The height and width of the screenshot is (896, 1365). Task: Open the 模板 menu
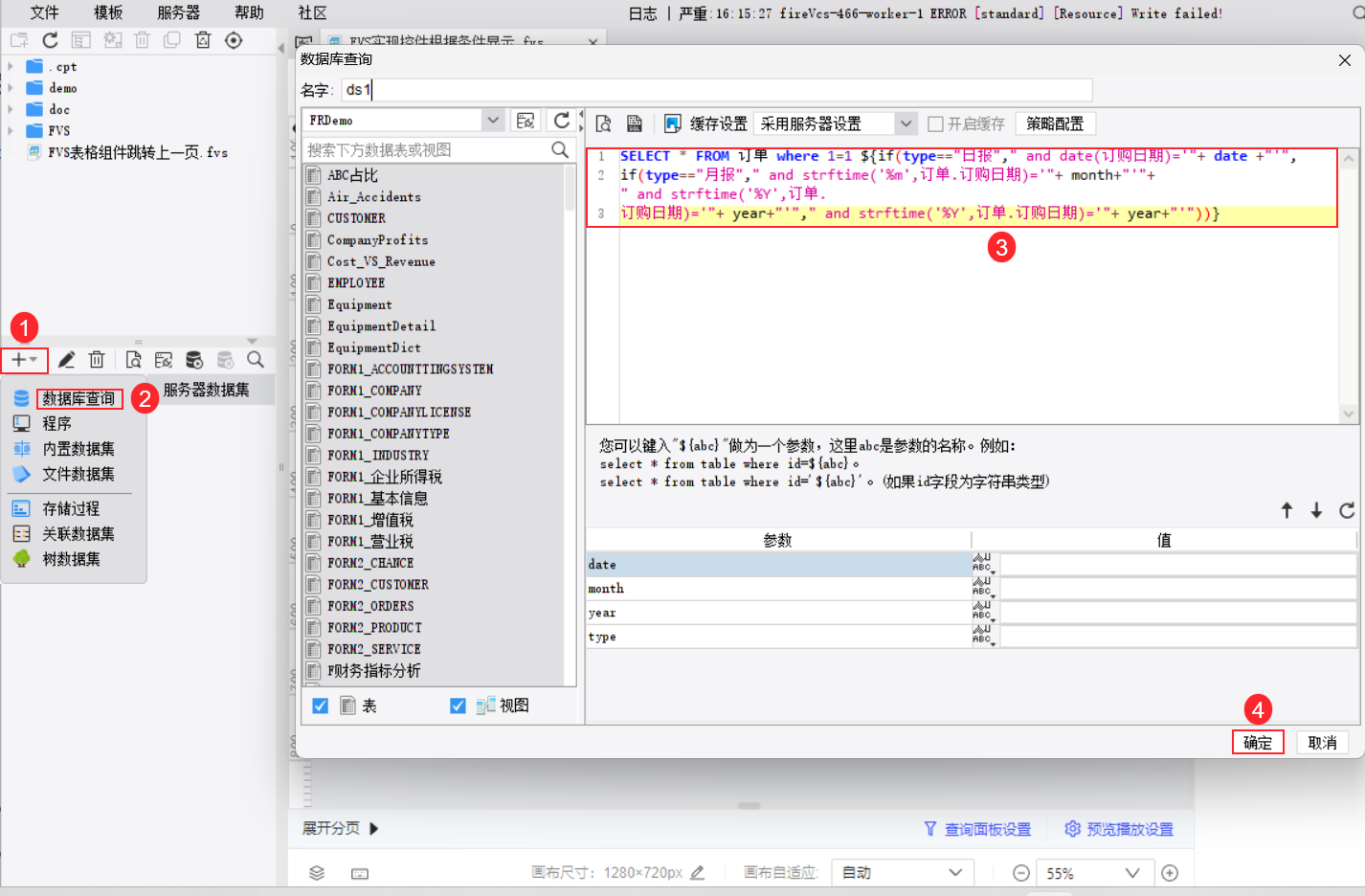tap(108, 12)
